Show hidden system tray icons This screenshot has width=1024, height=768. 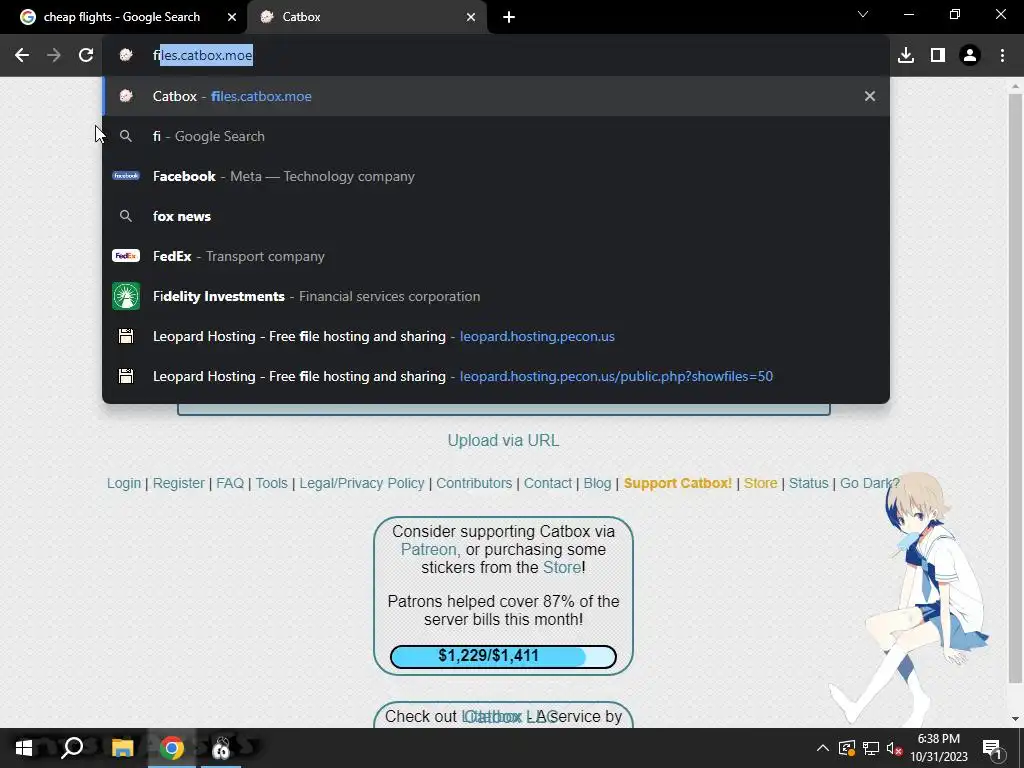coord(823,748)
